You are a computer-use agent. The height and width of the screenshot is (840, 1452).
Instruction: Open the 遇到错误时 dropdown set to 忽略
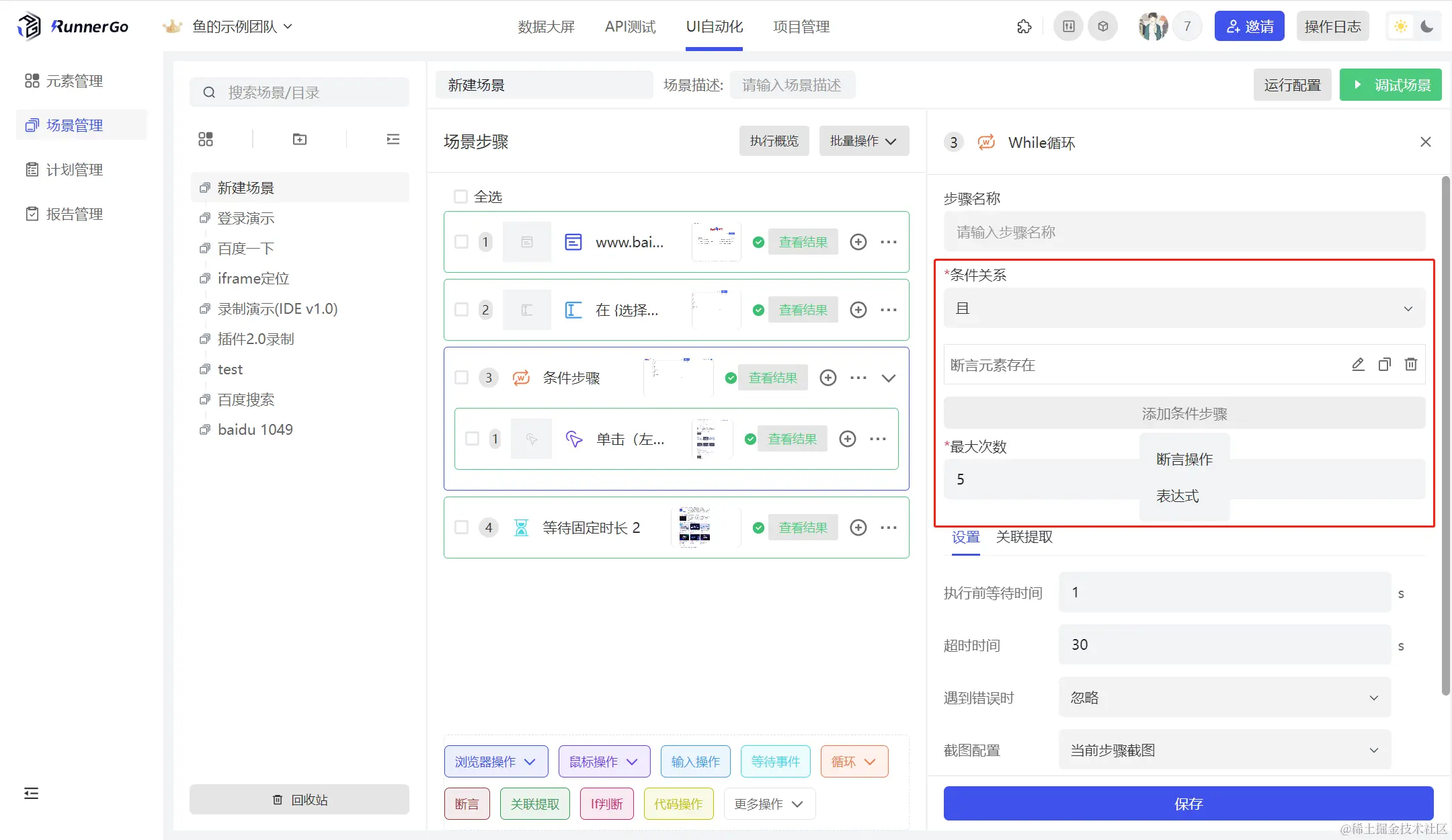[1224, 698]
